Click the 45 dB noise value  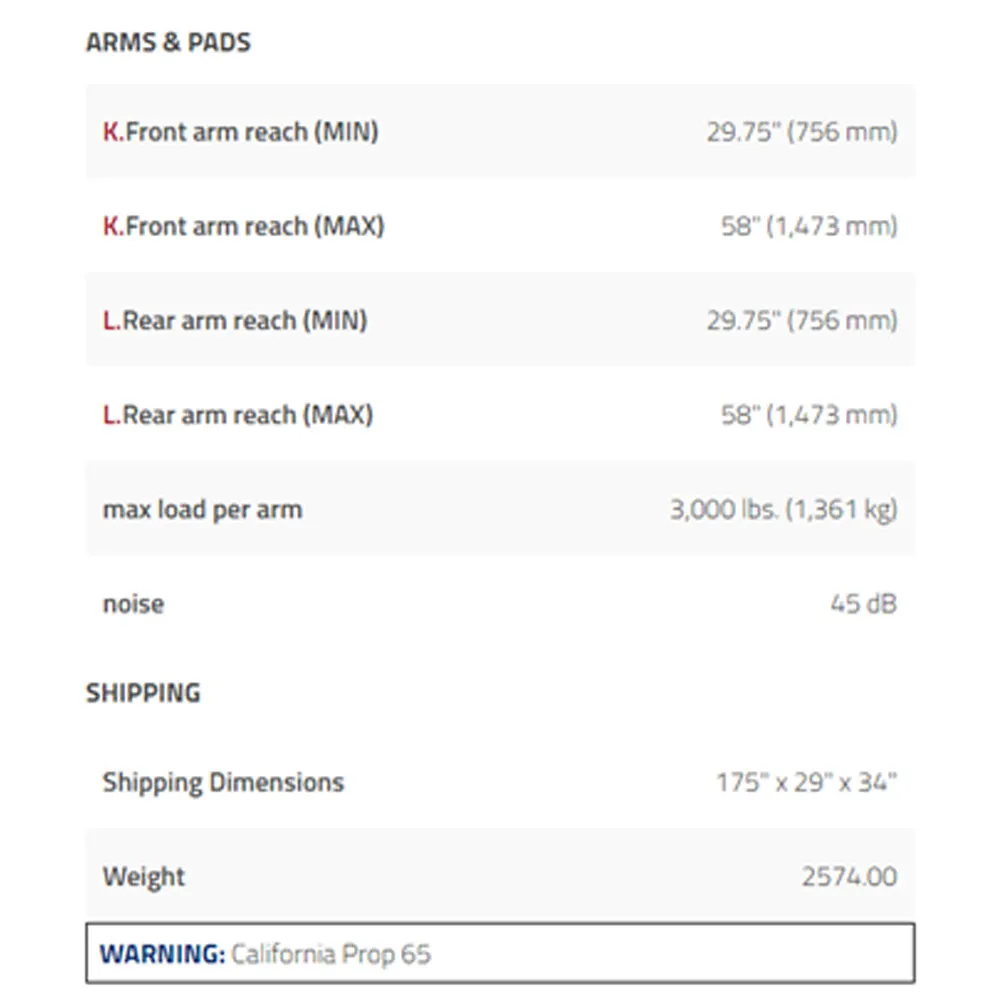click(864, 604)
